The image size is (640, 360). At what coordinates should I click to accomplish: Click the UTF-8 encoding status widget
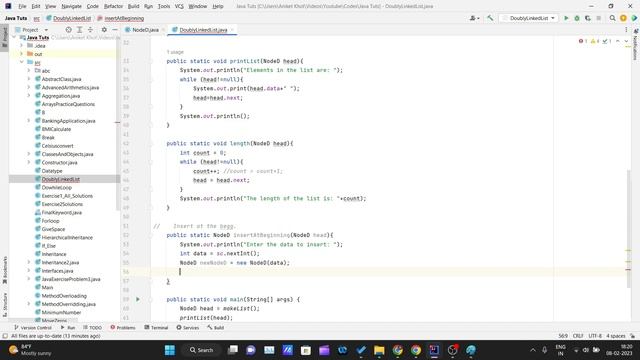pyautogui.click(x=595, y=336)
